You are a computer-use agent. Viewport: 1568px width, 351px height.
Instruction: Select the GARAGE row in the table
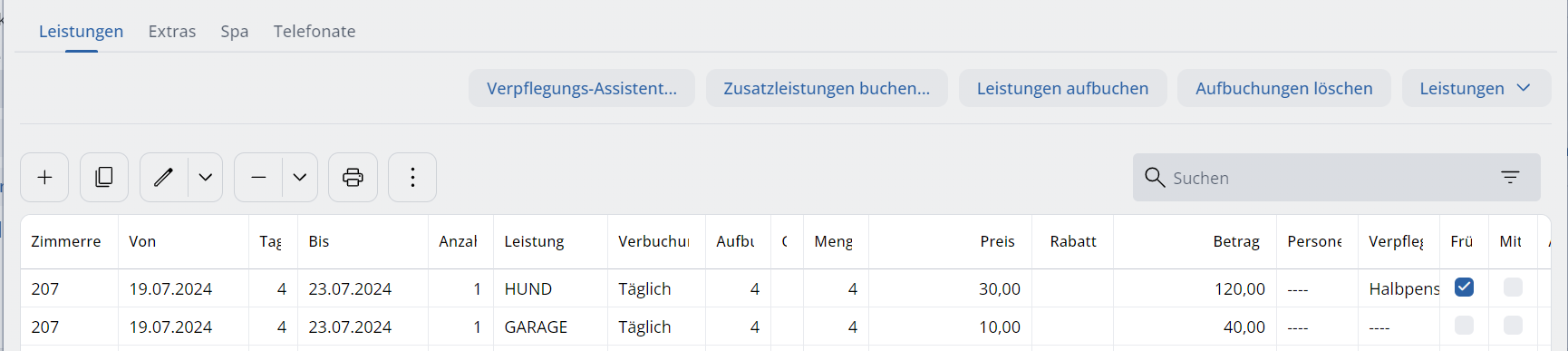[786, 327]
